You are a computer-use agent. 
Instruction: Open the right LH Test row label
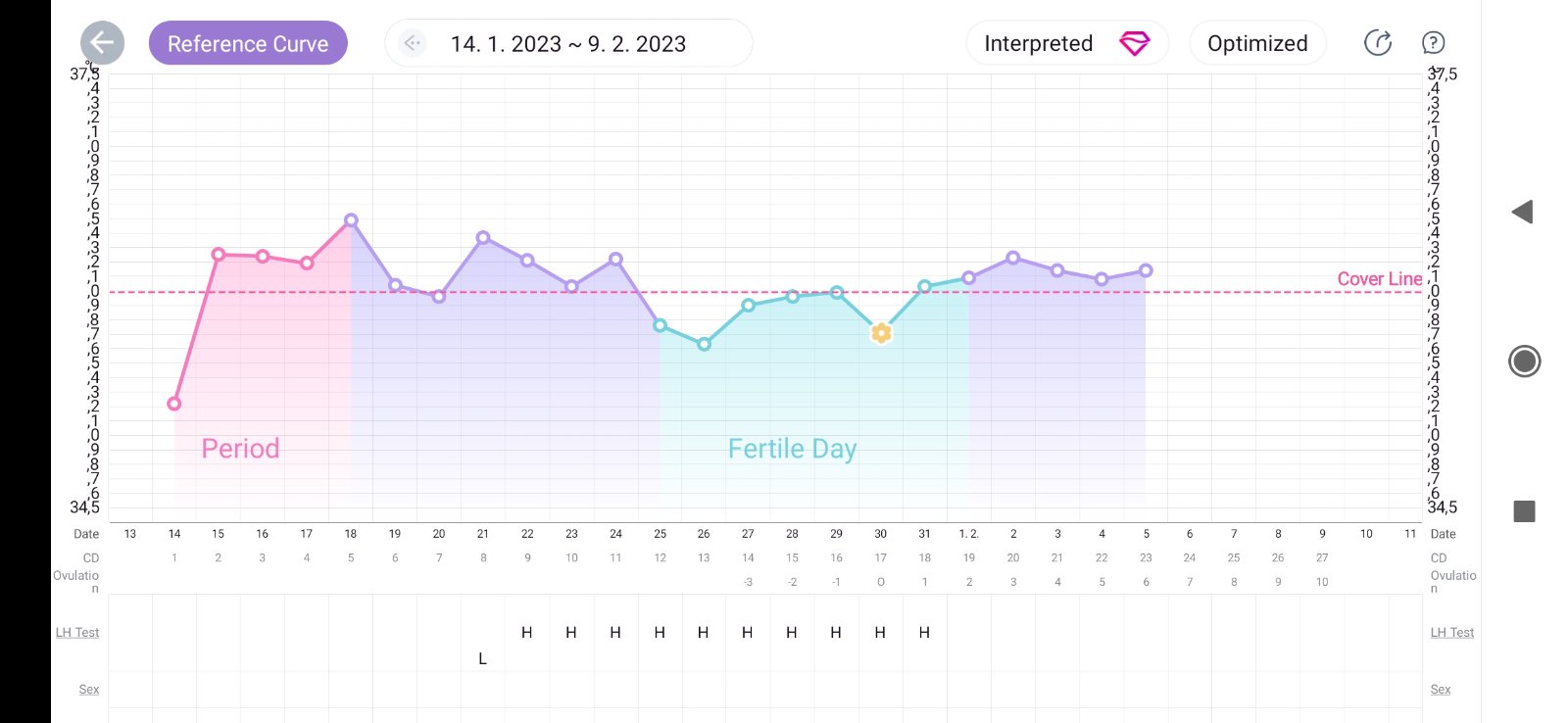point(1451,633)
